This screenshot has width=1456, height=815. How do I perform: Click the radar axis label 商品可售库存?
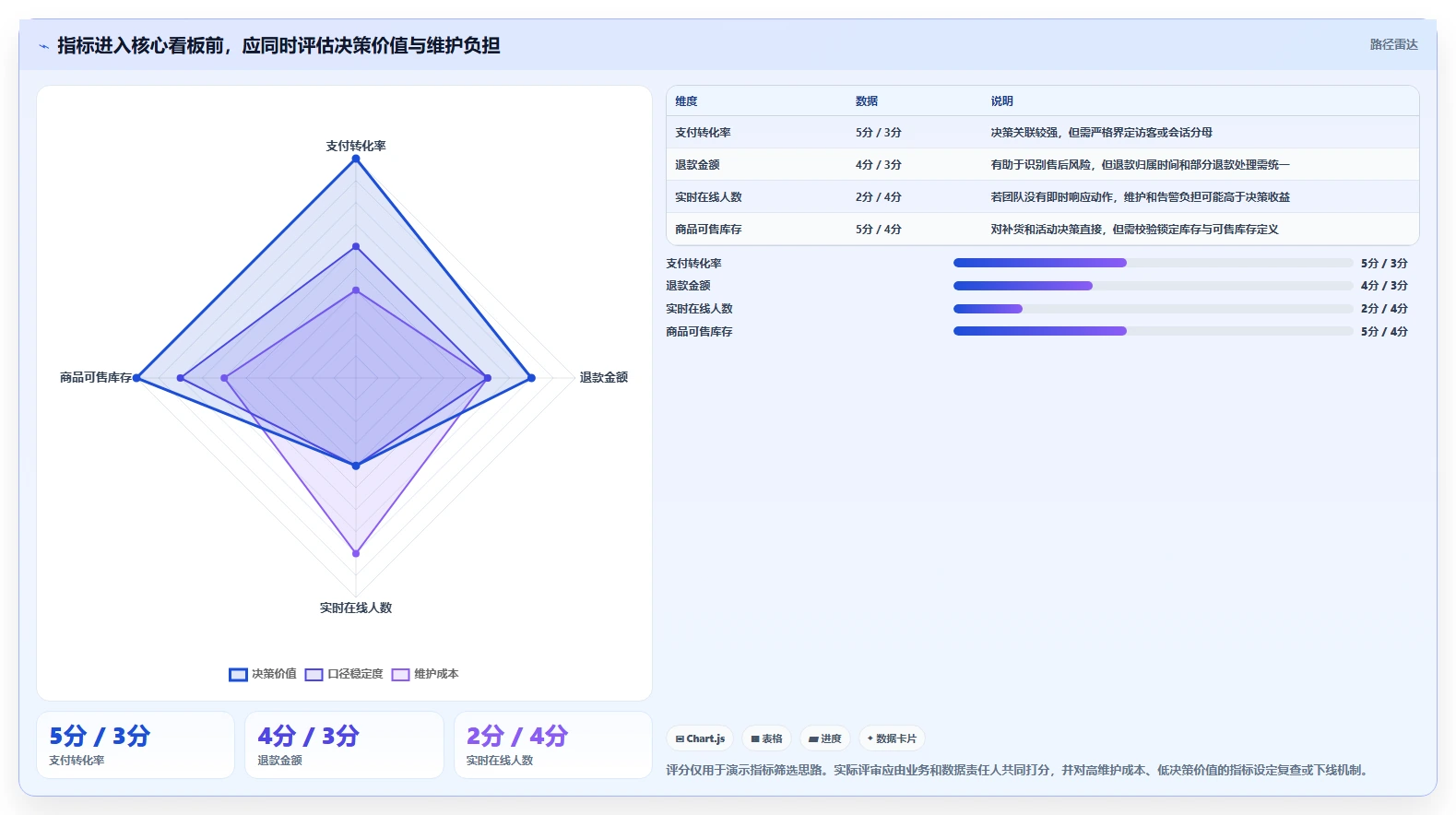tap(96, 377)
